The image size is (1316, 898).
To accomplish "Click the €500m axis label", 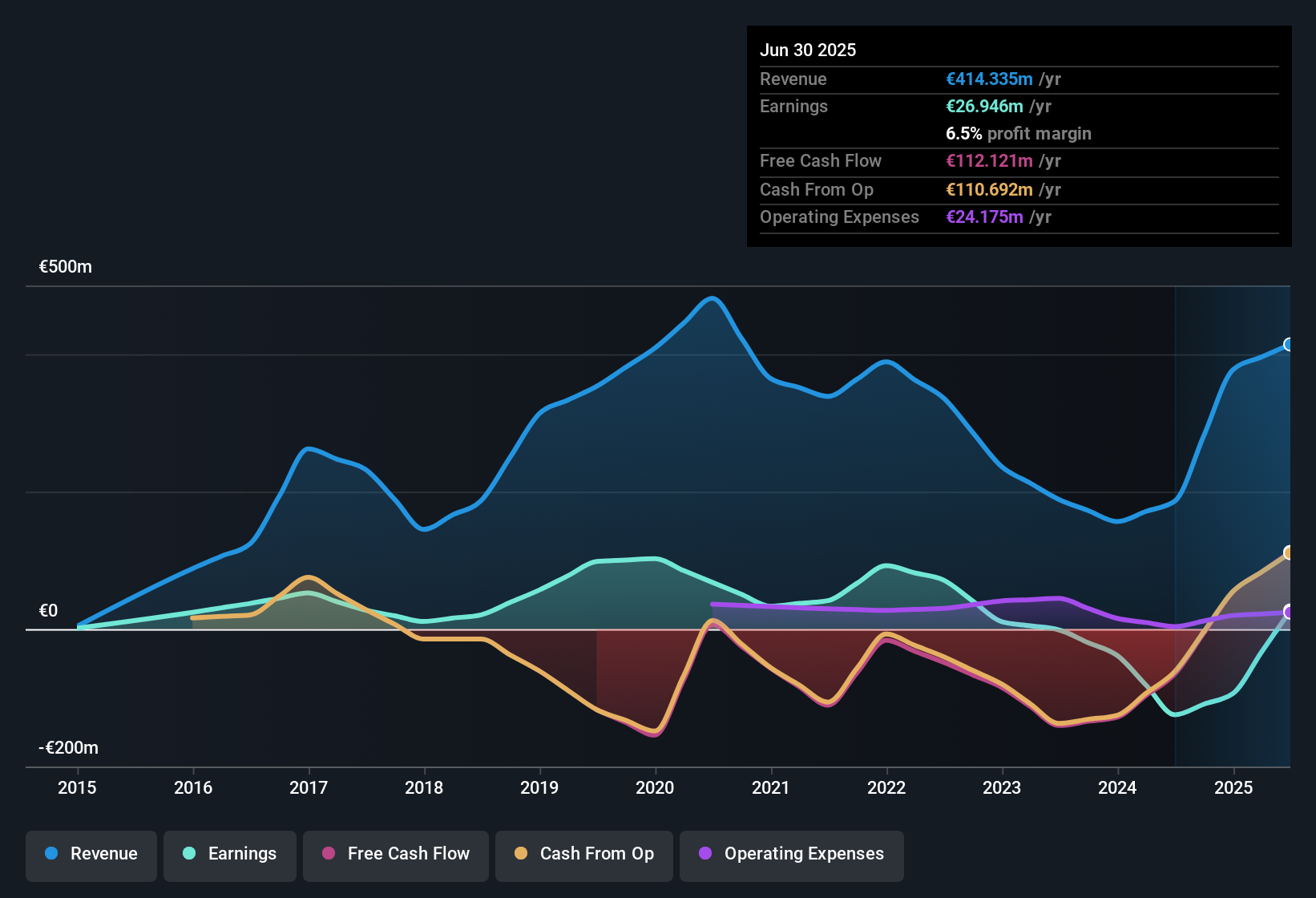I will click(65, 266).
